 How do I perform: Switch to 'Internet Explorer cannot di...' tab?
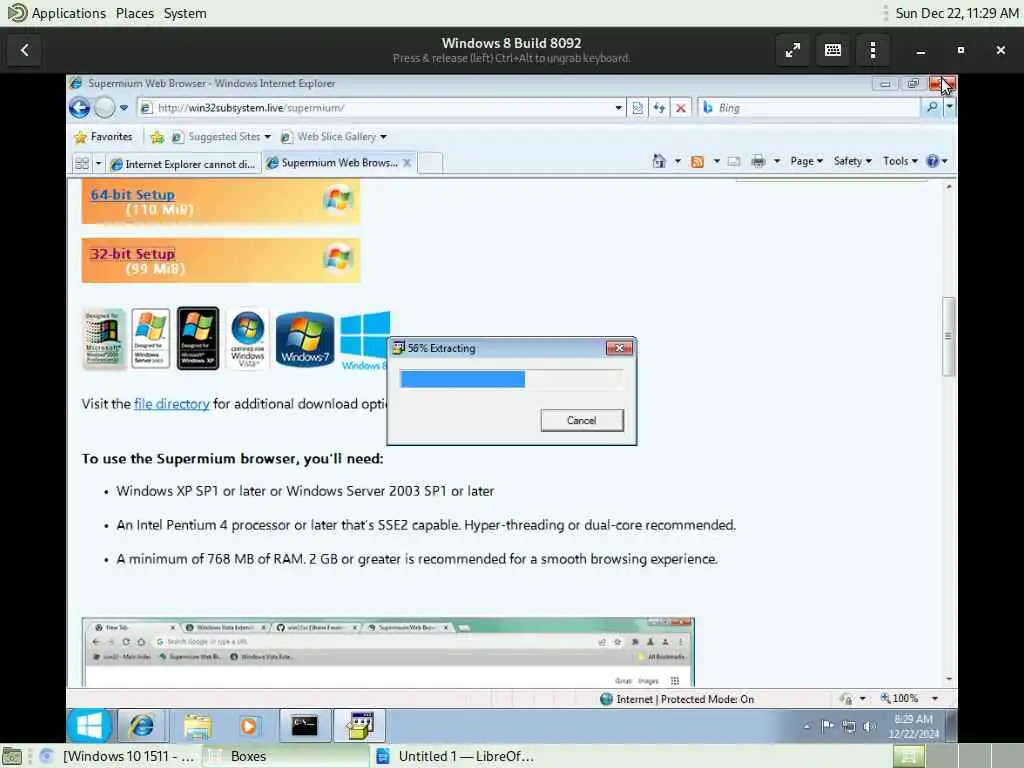point(184,163)
